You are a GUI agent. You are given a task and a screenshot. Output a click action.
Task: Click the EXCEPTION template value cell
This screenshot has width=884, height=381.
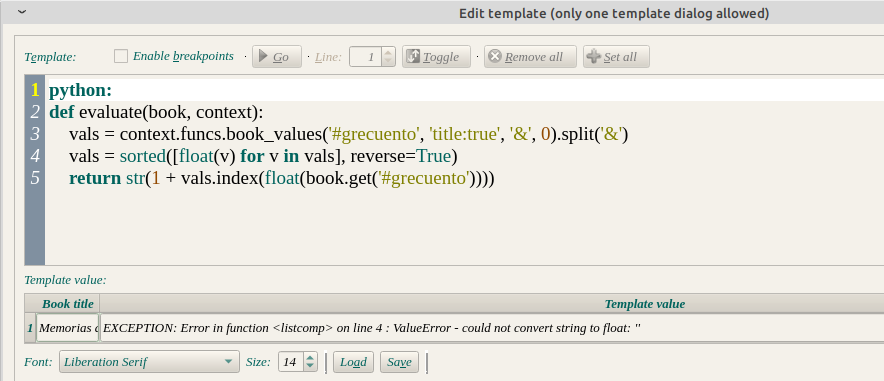tap(492, 327)
